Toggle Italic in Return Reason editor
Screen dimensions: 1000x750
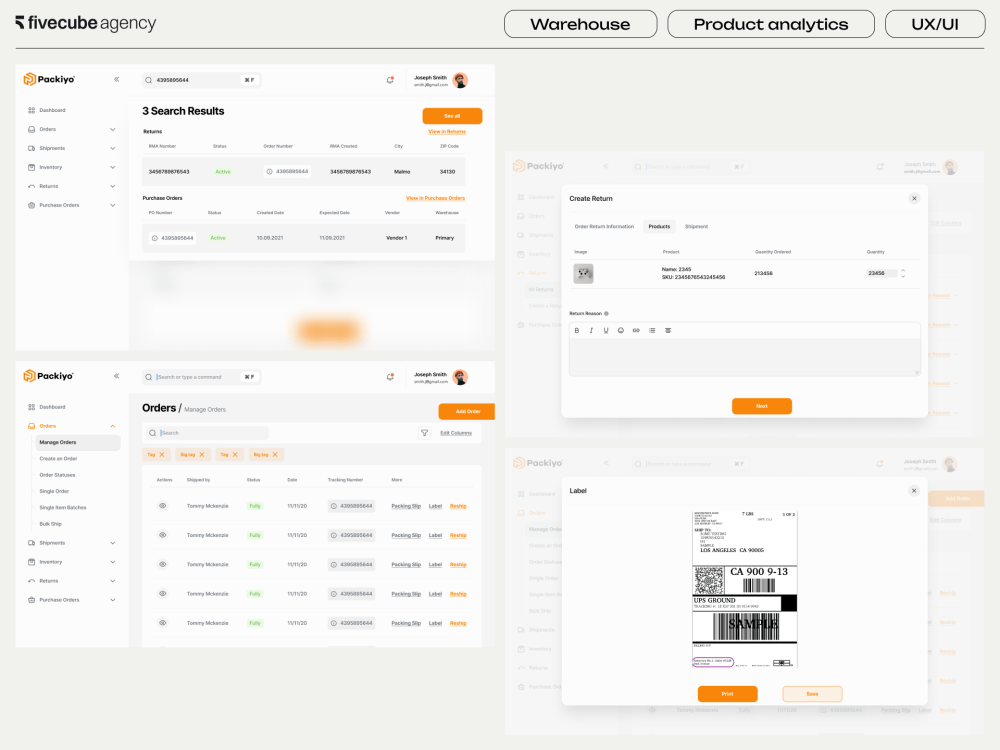[591, 330]
